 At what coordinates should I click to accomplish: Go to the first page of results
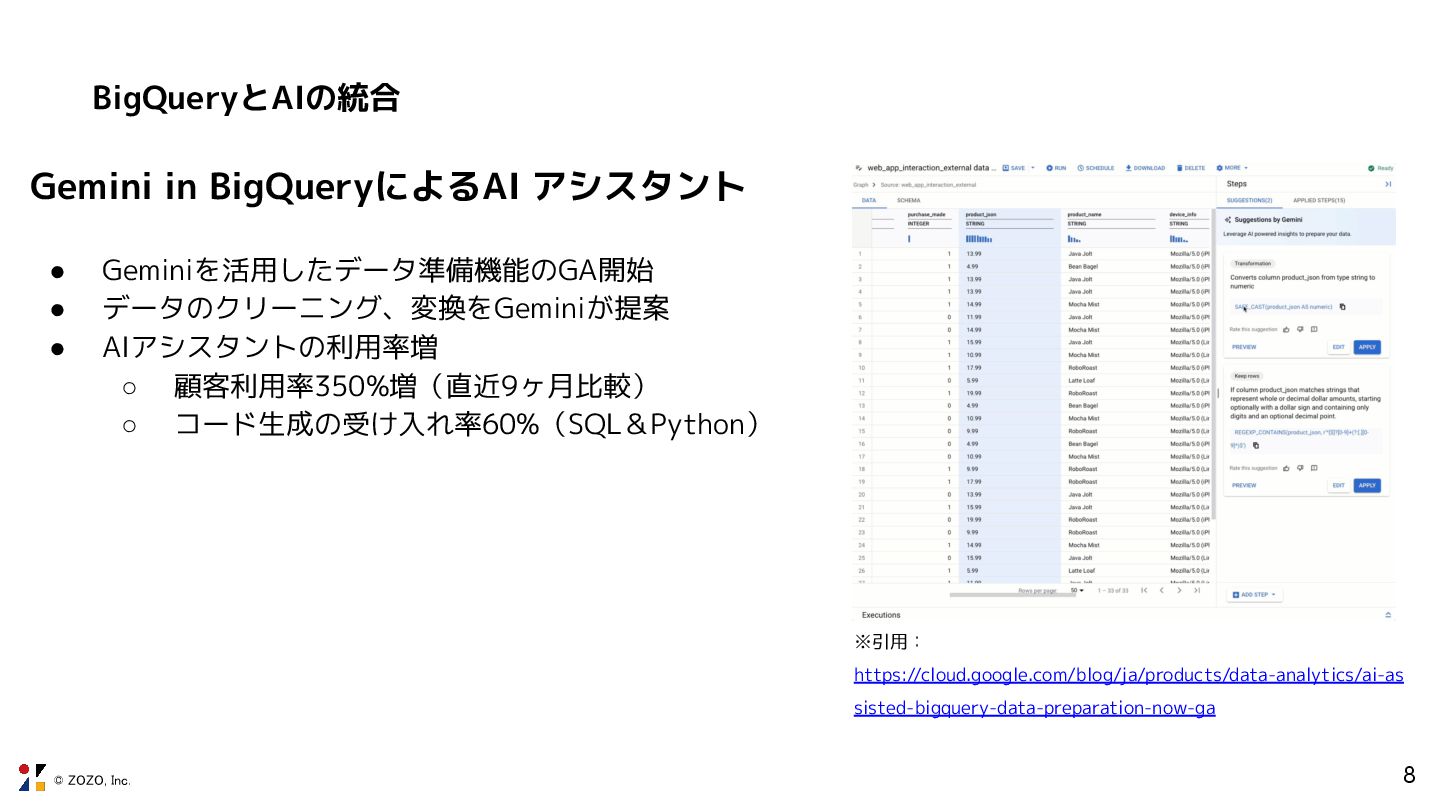pos(1144,590)
